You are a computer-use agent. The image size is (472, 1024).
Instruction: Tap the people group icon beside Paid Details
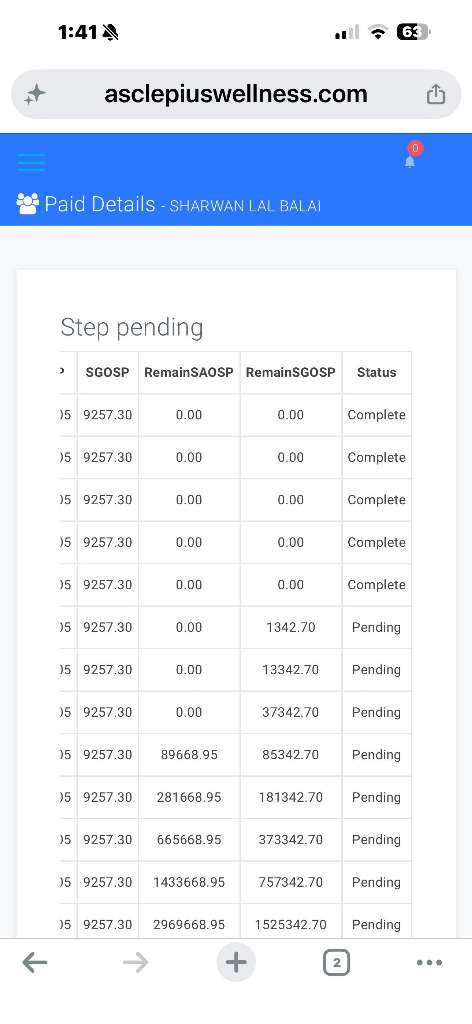28,204
